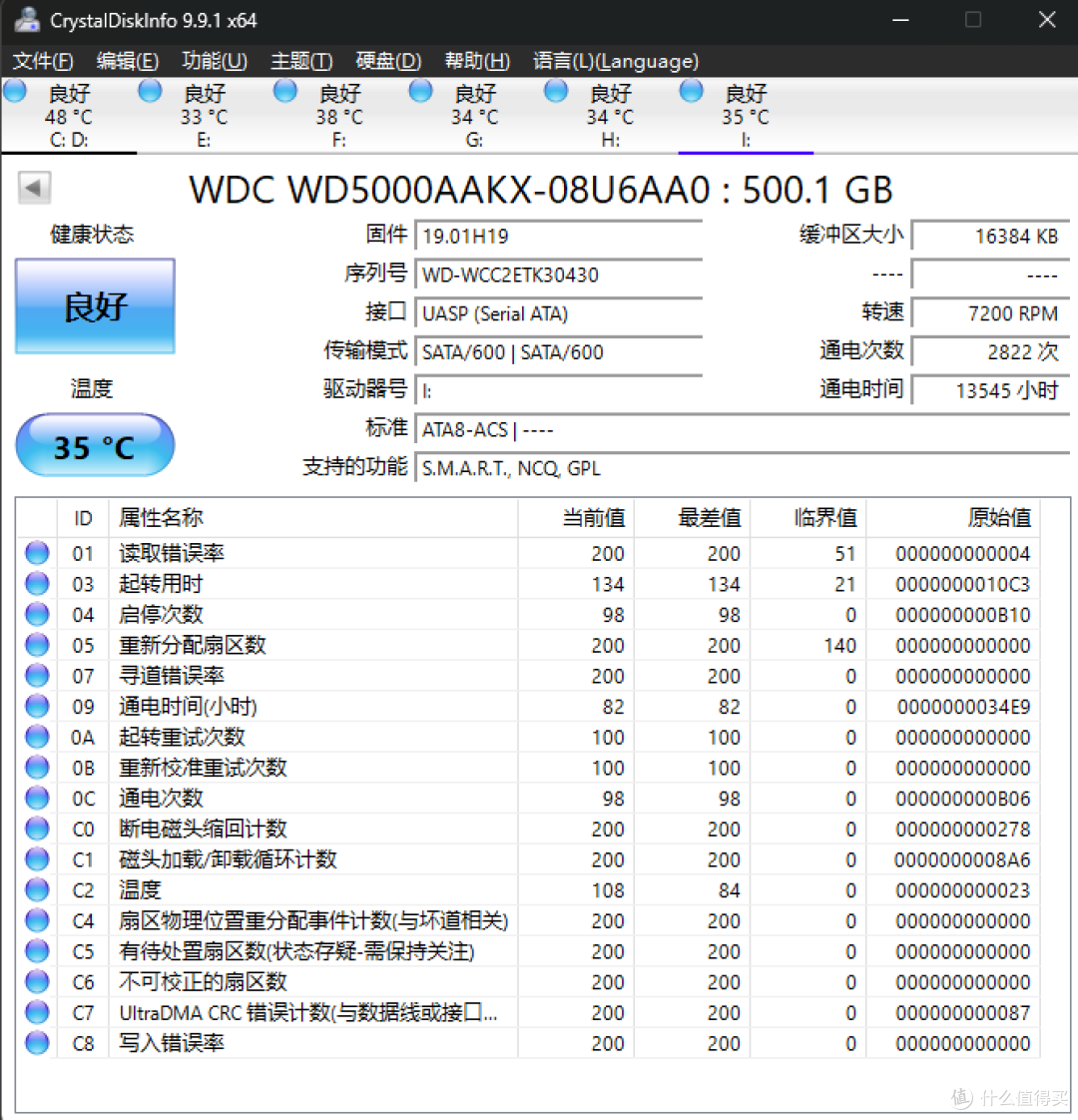
Task: Click status icon for C2 温度
Action: [37, 890]
